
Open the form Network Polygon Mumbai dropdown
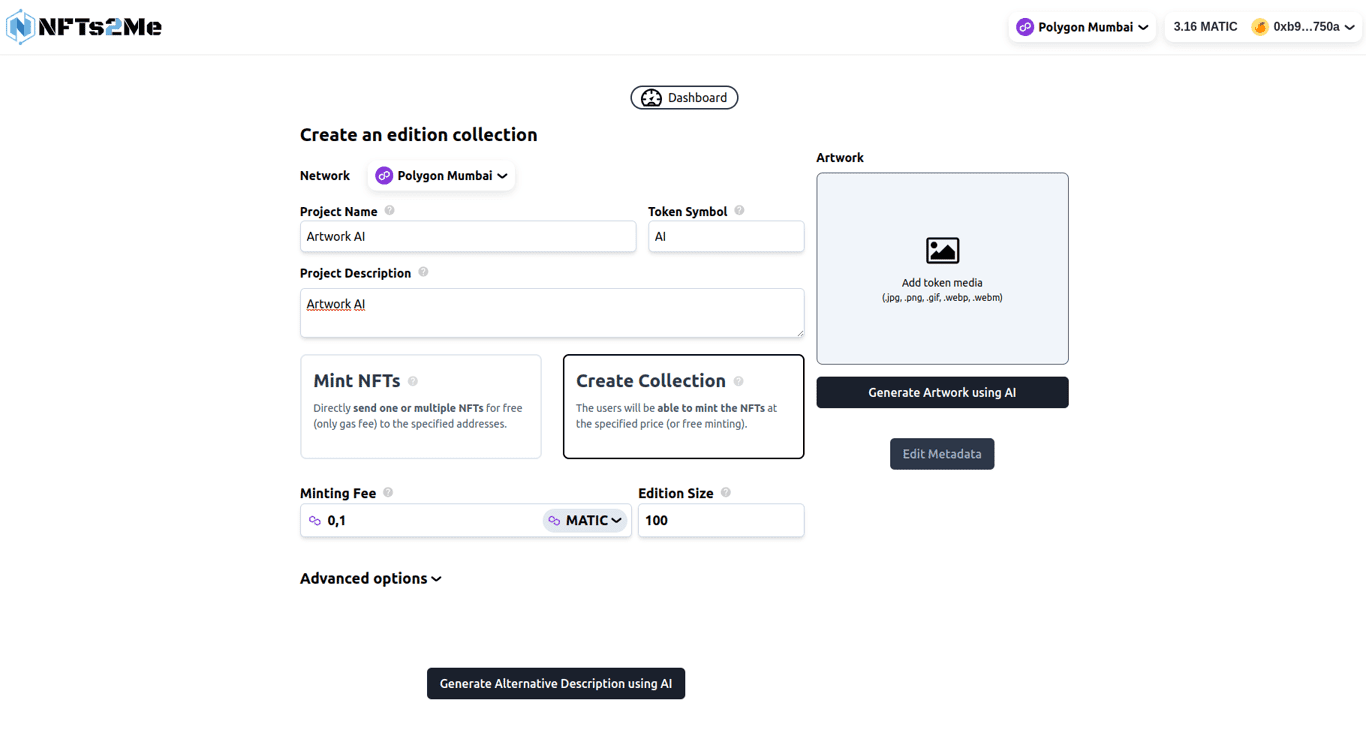tap(442, 176)
